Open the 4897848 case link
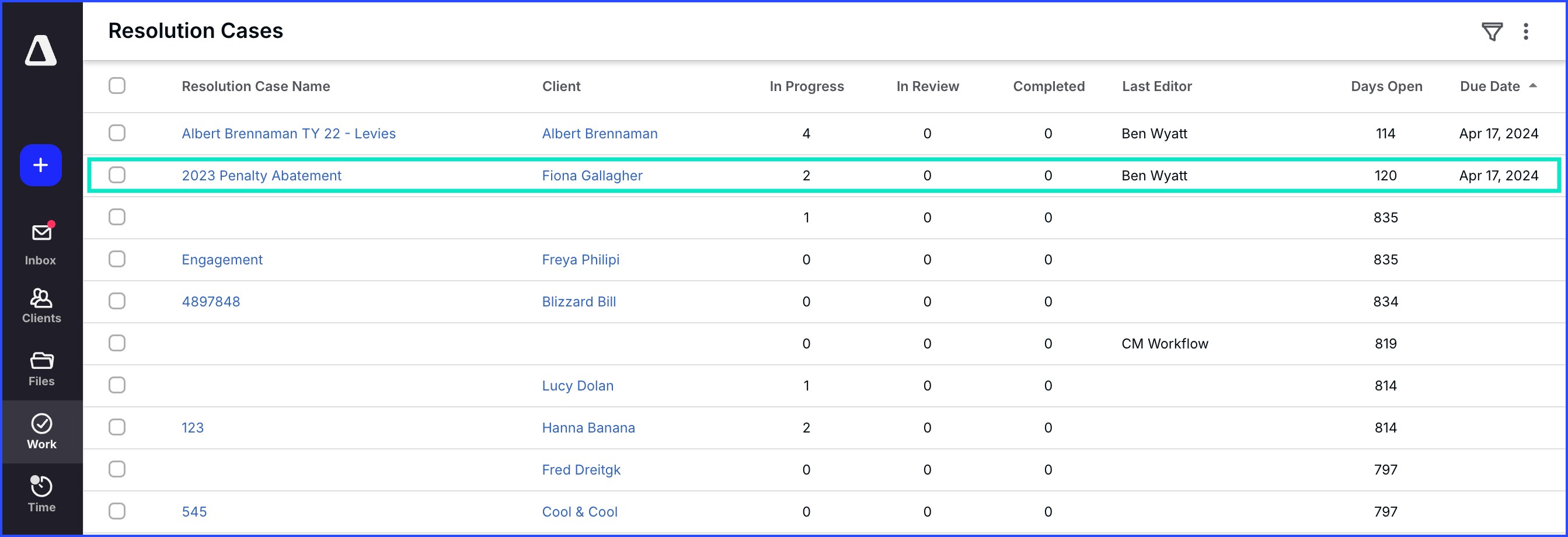1568x537 pixels. (211, 302)
